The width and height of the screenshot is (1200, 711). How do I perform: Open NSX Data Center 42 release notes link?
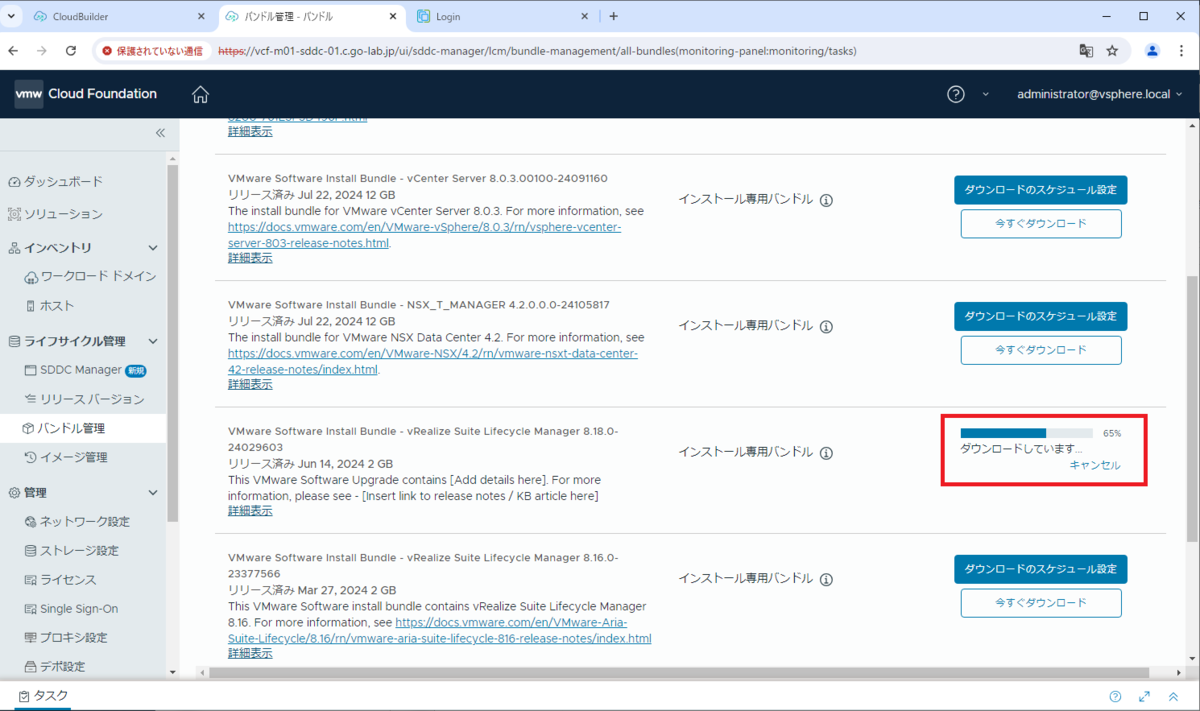tap(433, 361)
